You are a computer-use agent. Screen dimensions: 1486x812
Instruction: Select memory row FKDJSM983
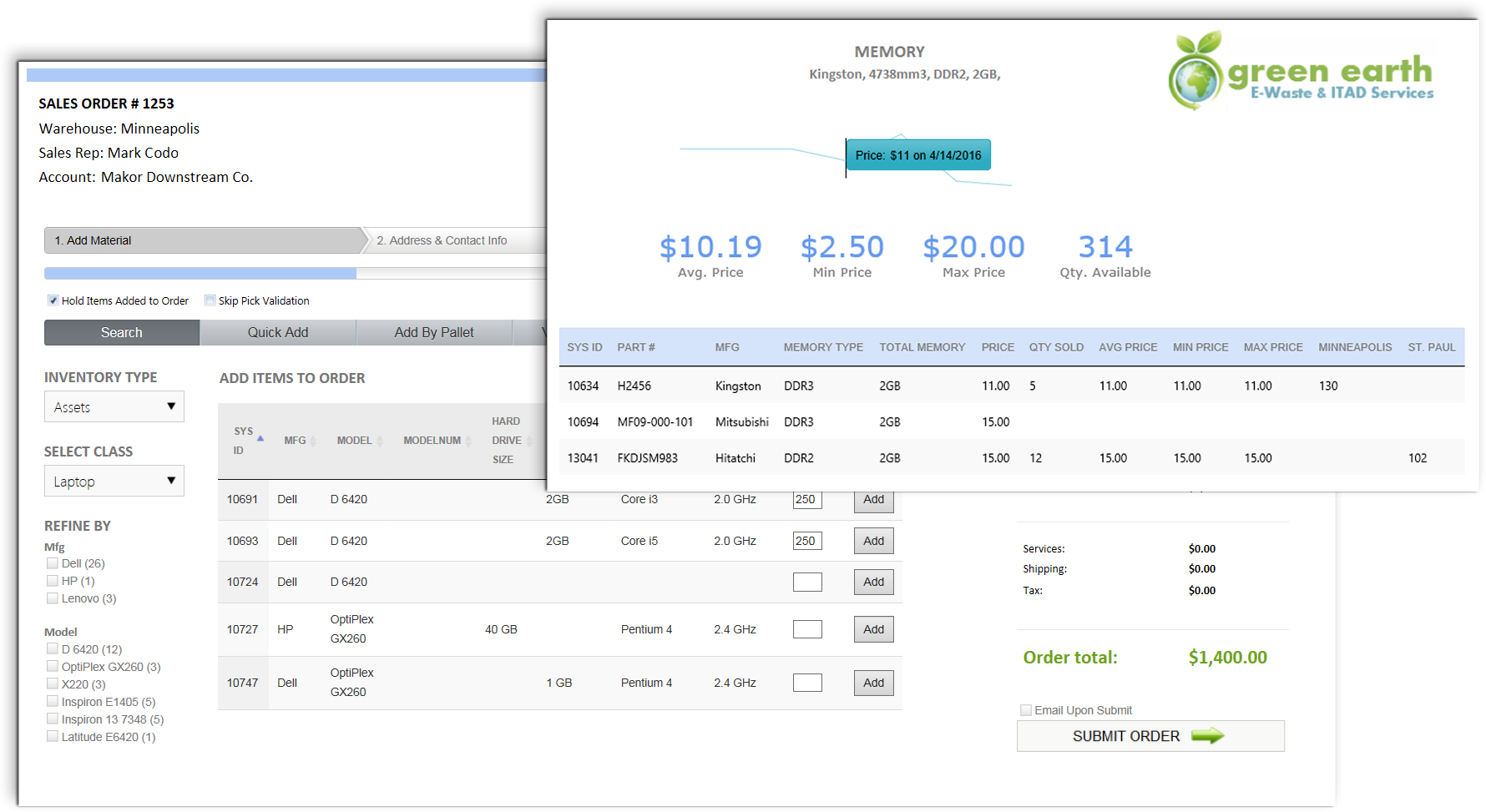pos(1012,457)
